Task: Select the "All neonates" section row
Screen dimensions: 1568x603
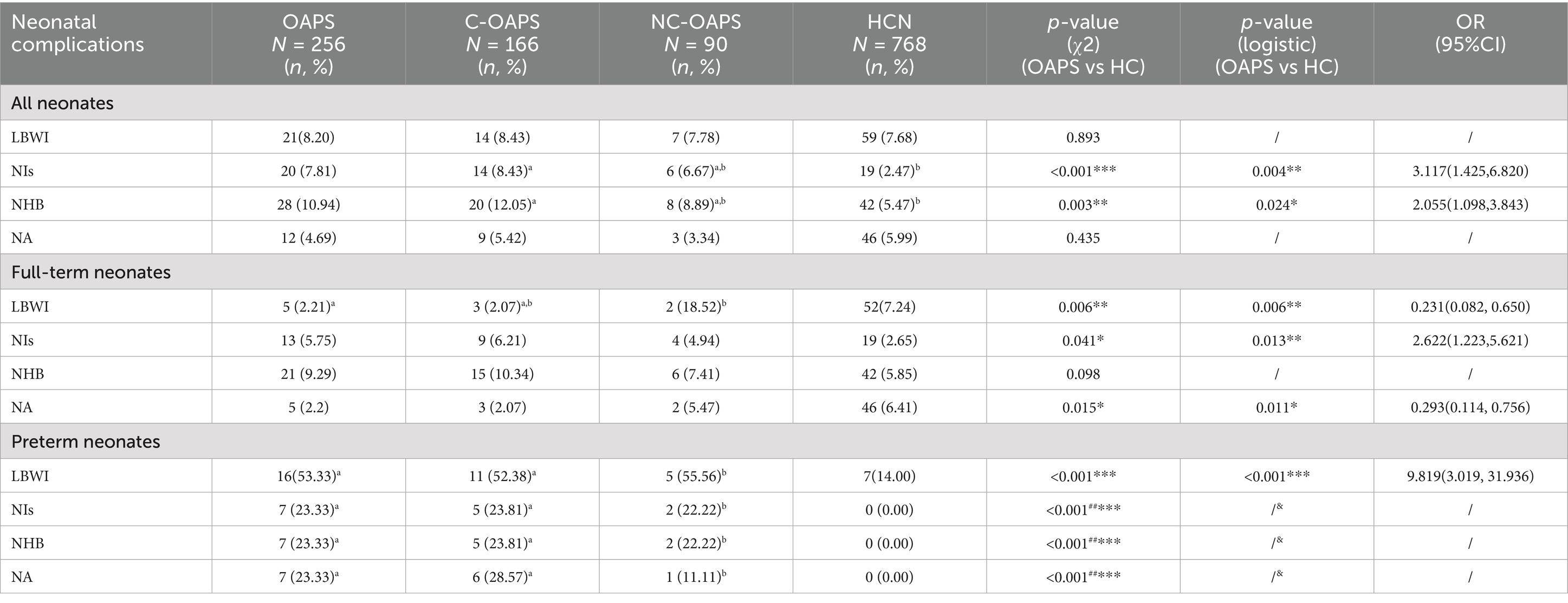Action: [63, 103]
